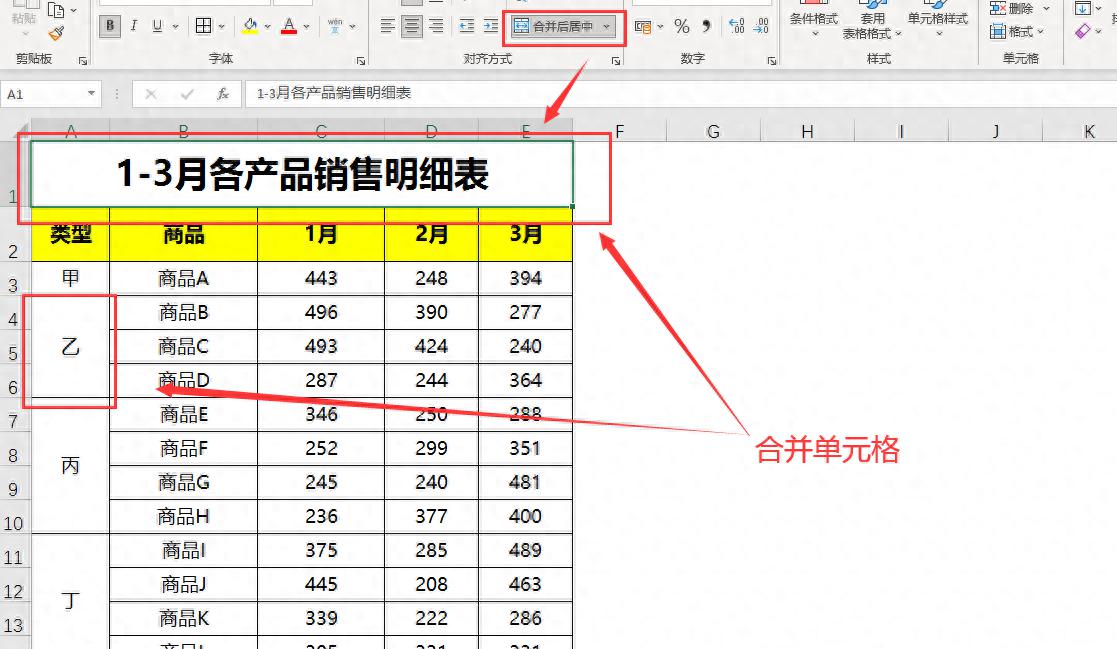Apply comma style
The image size is (1117, 649).
click(x=706, y=27)
